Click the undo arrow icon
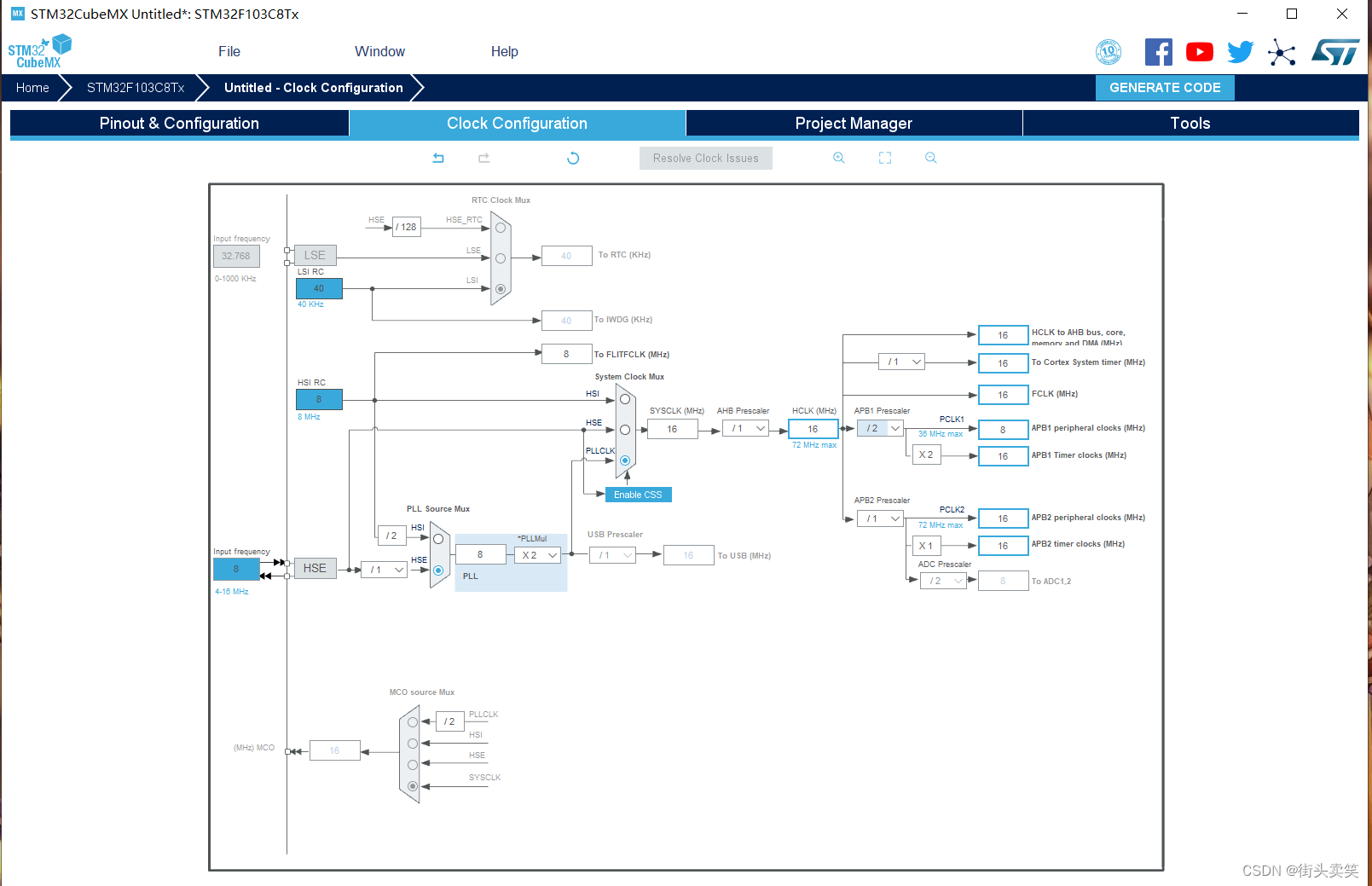Image resolution: width=1372 pixels, height=886 pixels. (438, 158)
